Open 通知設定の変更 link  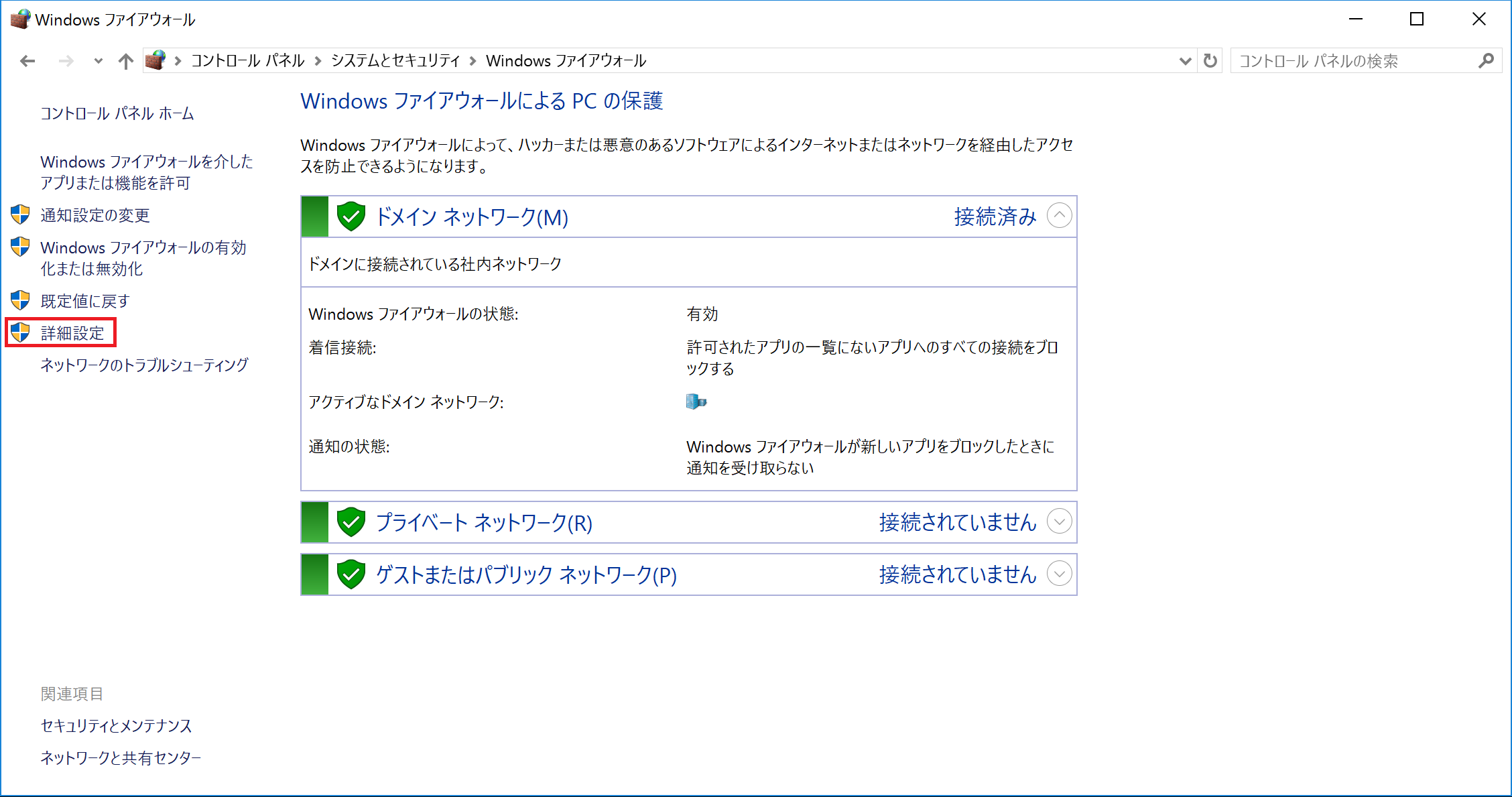[x=95, y=215]
